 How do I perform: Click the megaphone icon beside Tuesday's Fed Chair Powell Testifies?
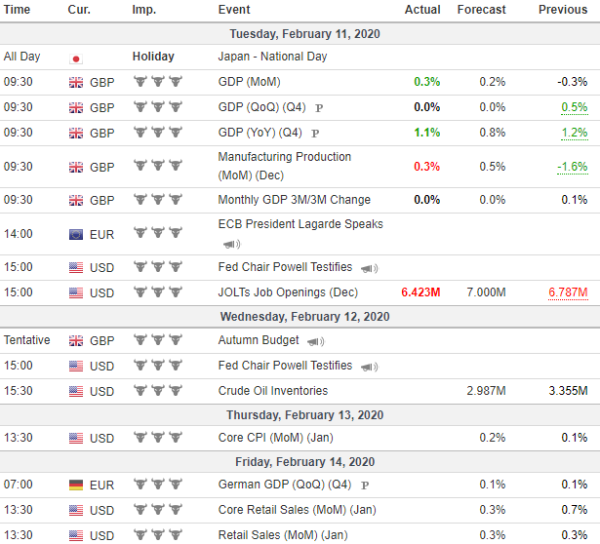click(369, 269)
